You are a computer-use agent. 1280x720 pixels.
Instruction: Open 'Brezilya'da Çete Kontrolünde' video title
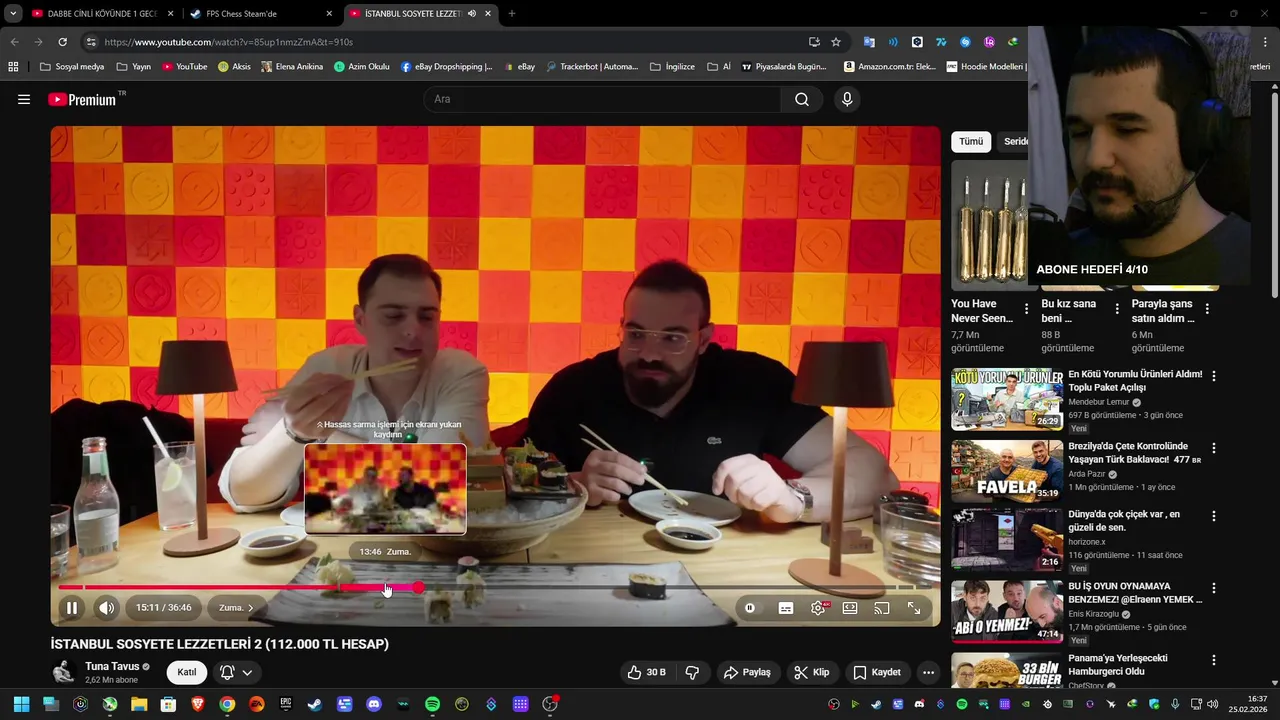[x=1134, y=452]
